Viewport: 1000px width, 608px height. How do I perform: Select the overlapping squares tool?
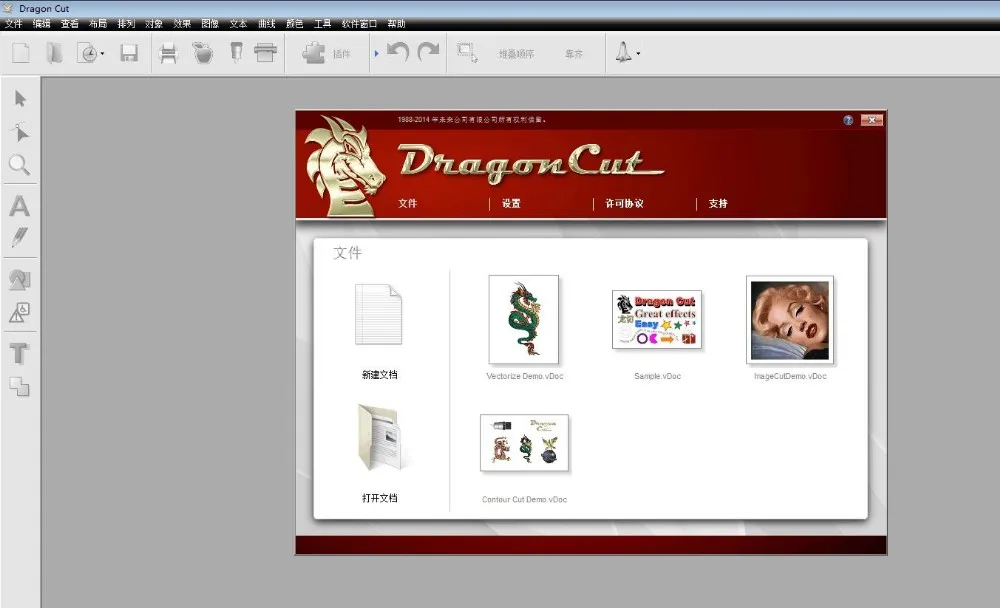[19, 386]
